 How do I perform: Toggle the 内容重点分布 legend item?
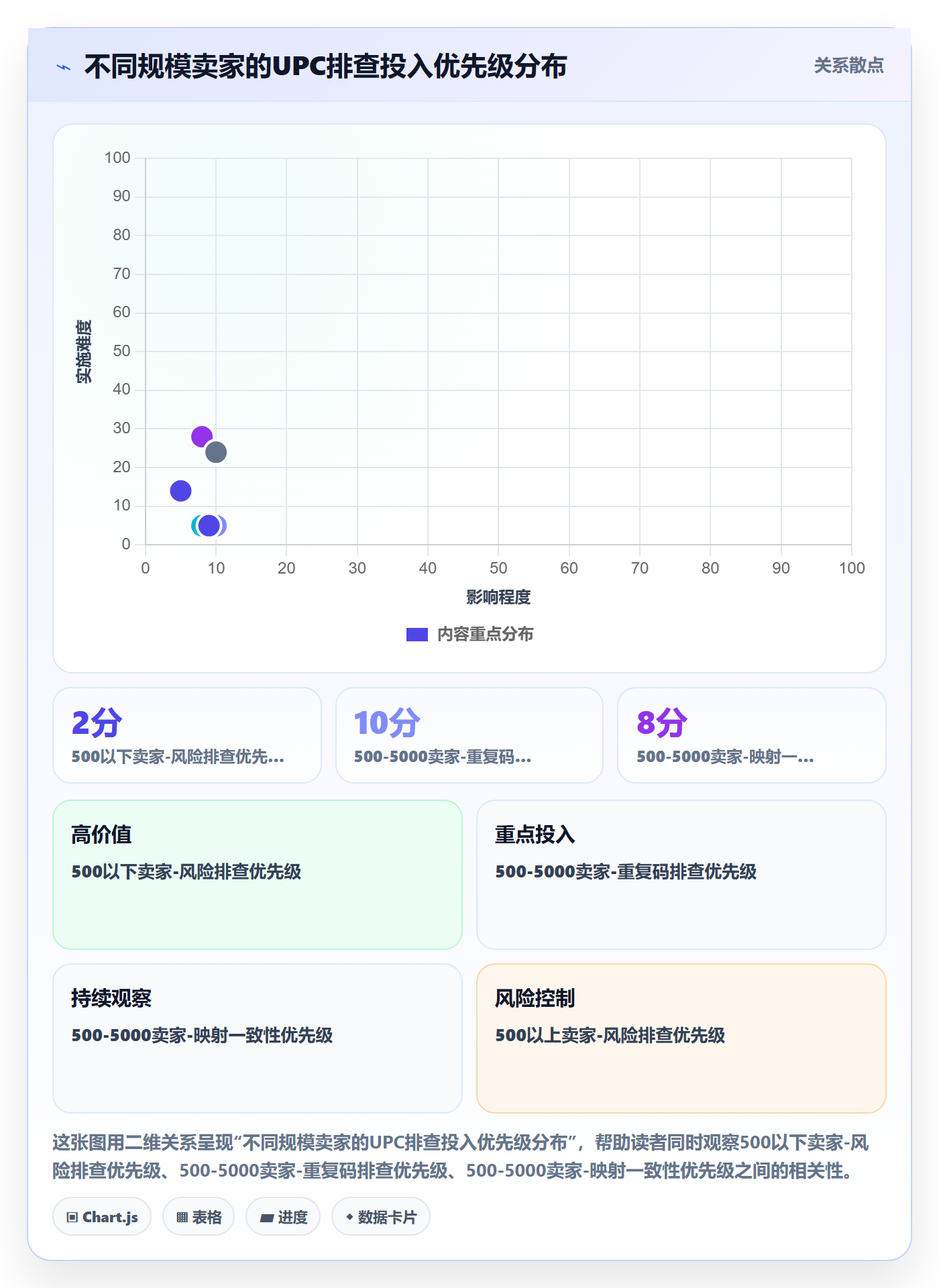[469, 634]
